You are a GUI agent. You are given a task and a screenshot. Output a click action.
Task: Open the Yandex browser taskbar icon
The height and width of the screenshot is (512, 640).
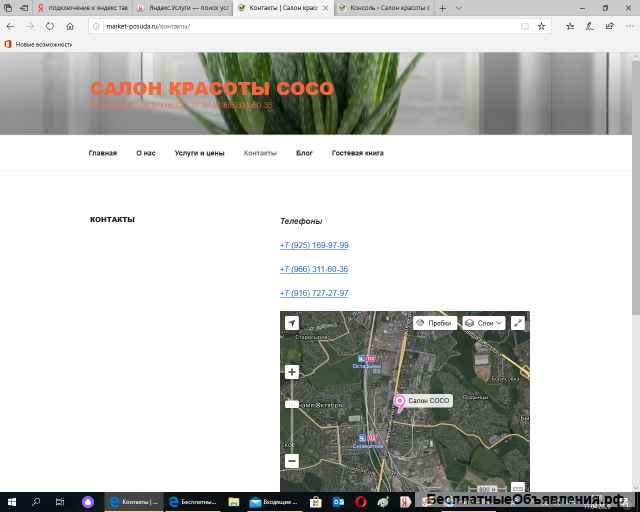tap(405, 502)
